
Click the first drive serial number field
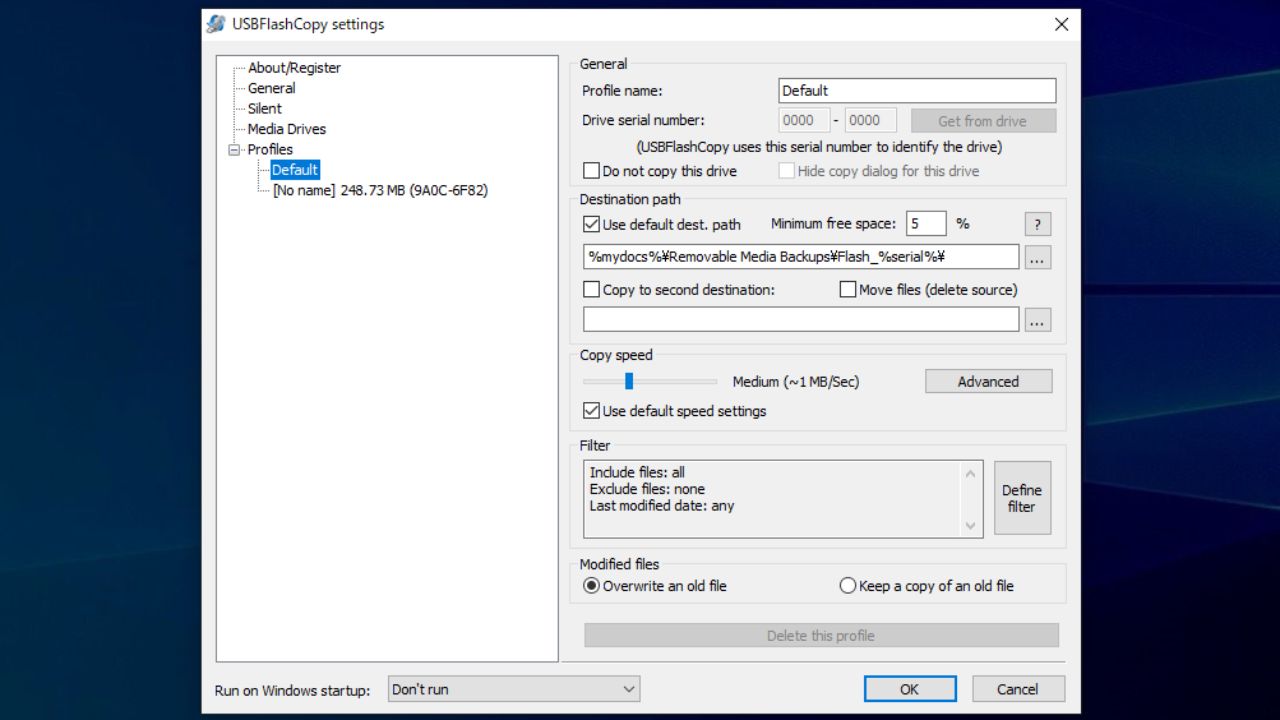[x=804, y=121]
